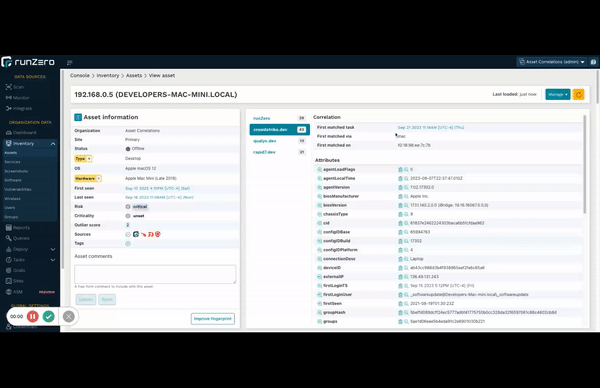Select the crowdstrike.dev source tab
This screenshot has height=388, width=600.
(279, 130)
